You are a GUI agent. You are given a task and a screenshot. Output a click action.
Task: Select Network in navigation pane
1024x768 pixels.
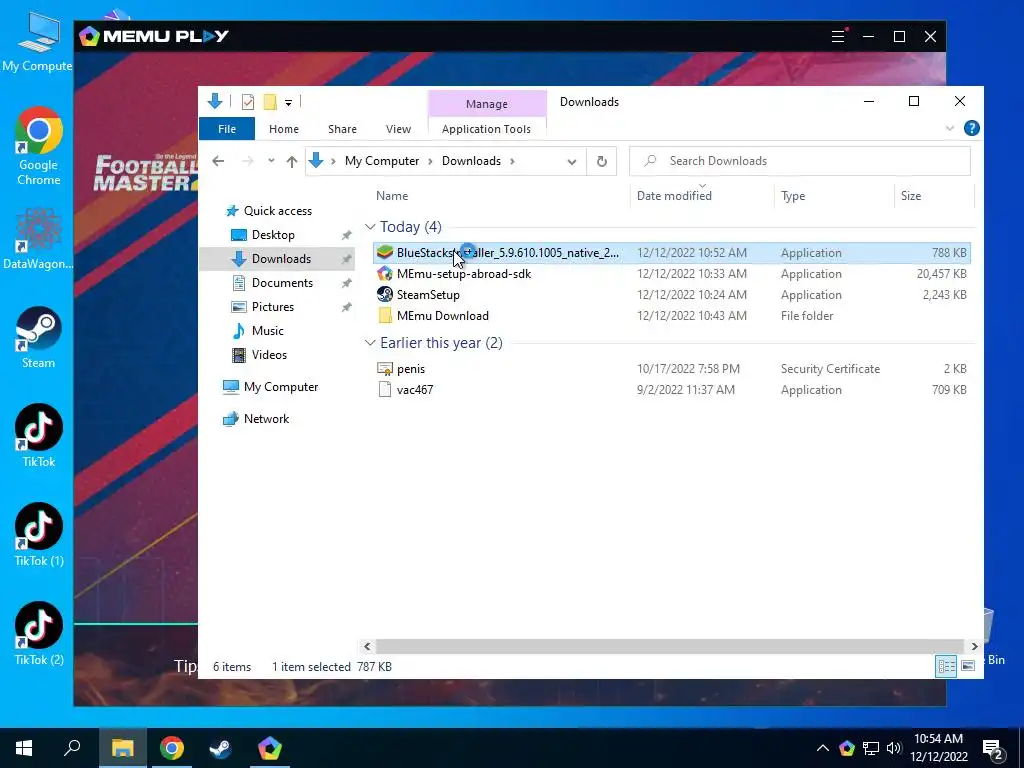pos(266,419)
